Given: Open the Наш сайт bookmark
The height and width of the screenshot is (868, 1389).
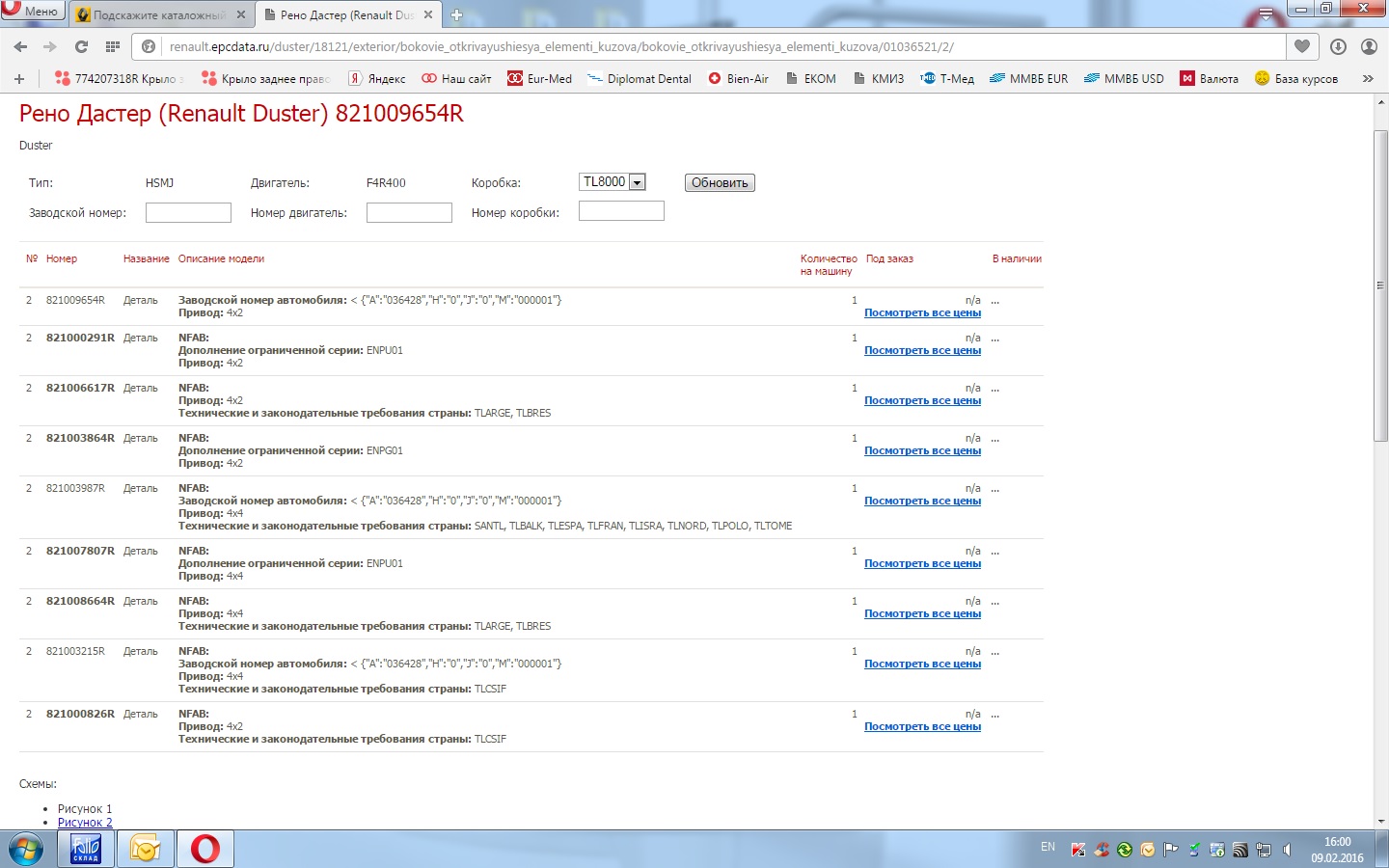Looking at the screenshot, I should pos(456,78).
